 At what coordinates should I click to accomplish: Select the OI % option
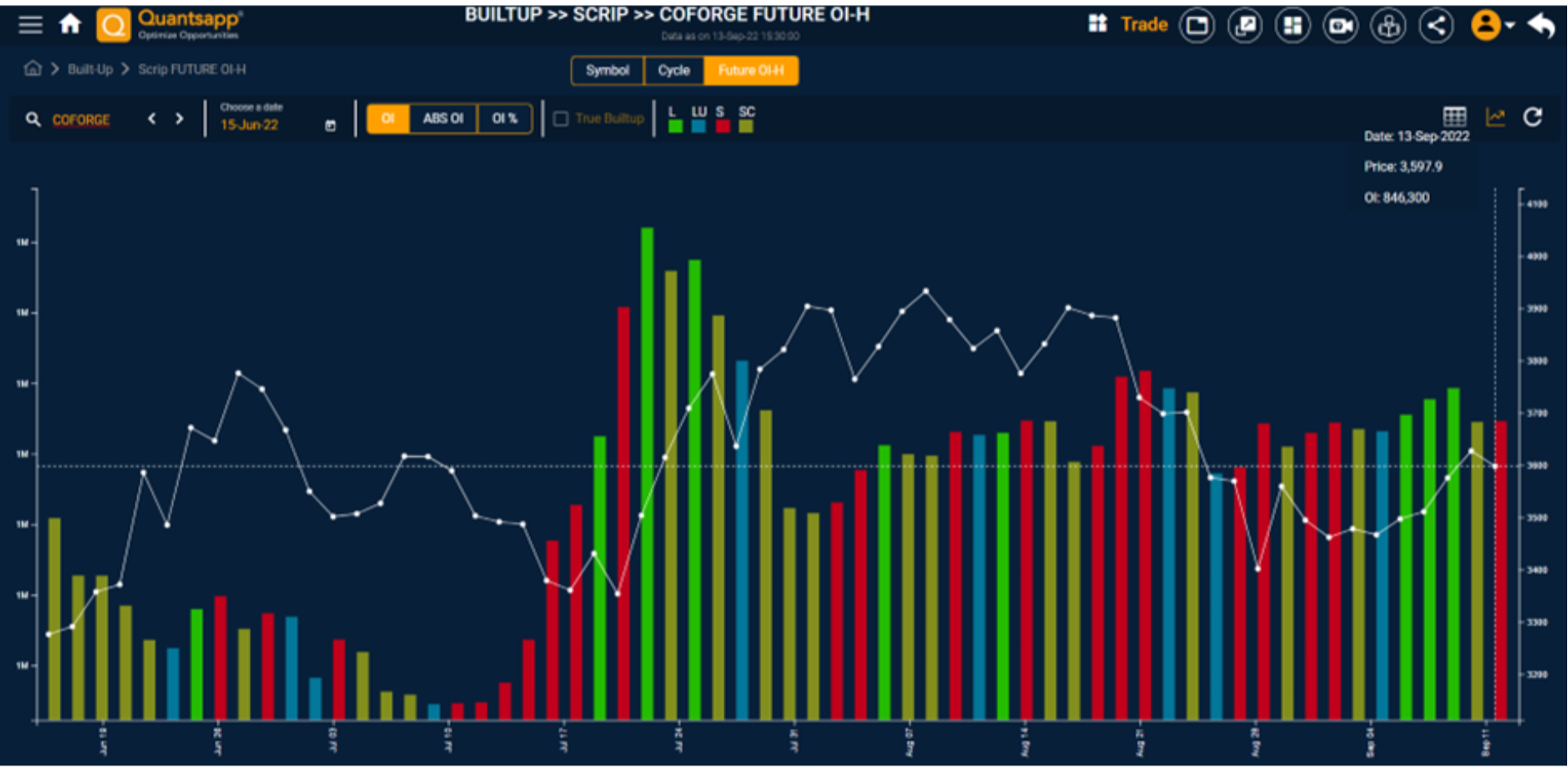pyautogui.click(x=505, y=118)
